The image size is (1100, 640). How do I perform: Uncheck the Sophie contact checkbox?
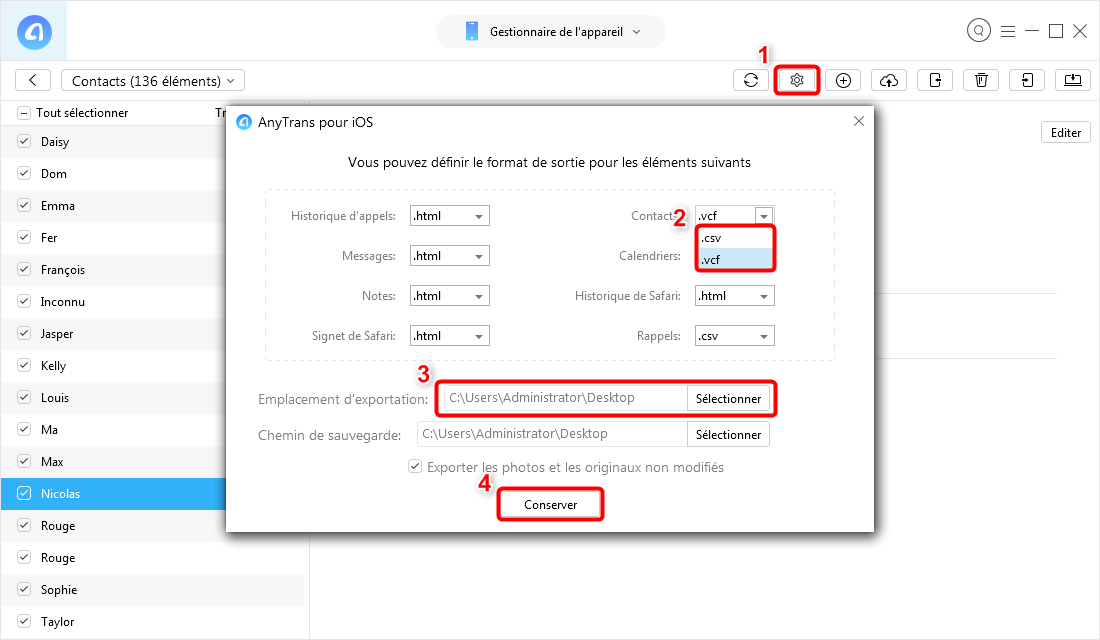pyautogui.click(x=24, y=589)
